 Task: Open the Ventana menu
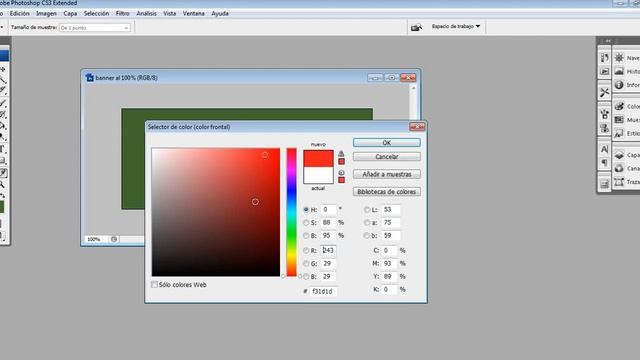pyautogui.click(x=193, y=13)
